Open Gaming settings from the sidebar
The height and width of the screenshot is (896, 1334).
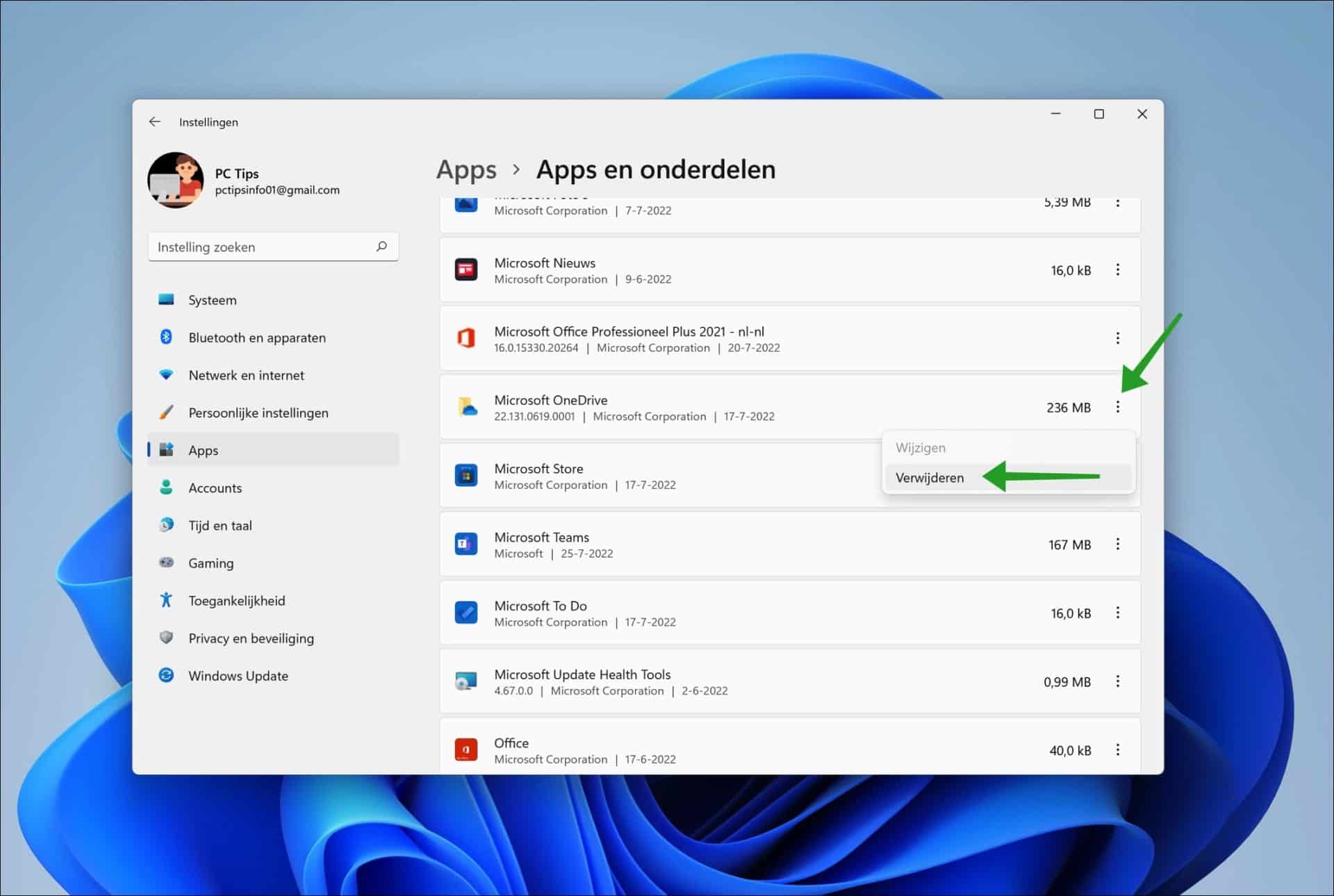point(211,563)
